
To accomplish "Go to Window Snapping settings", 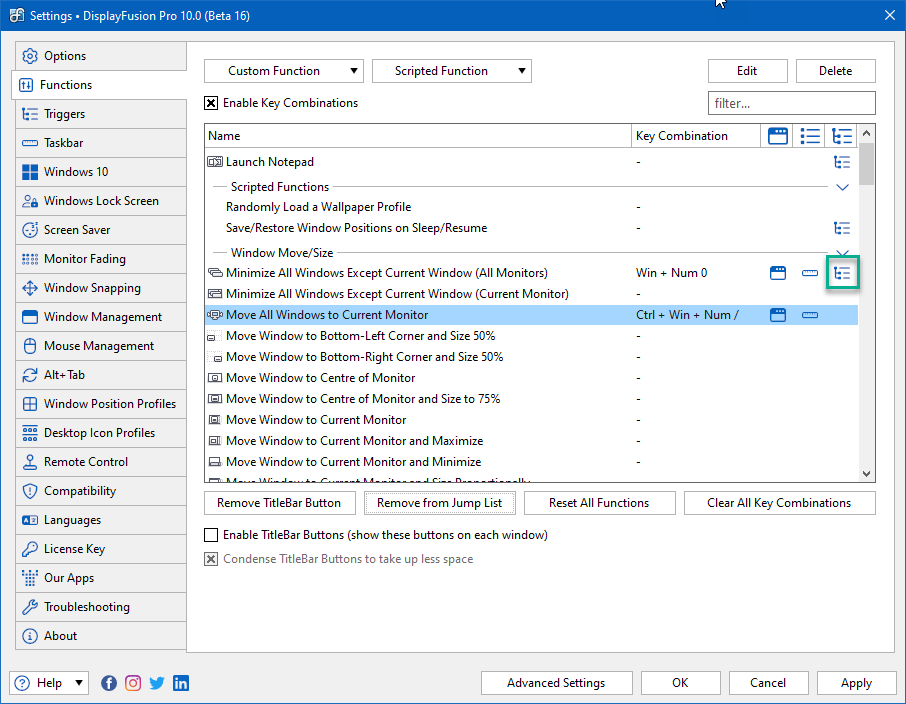I will point(101,288).
